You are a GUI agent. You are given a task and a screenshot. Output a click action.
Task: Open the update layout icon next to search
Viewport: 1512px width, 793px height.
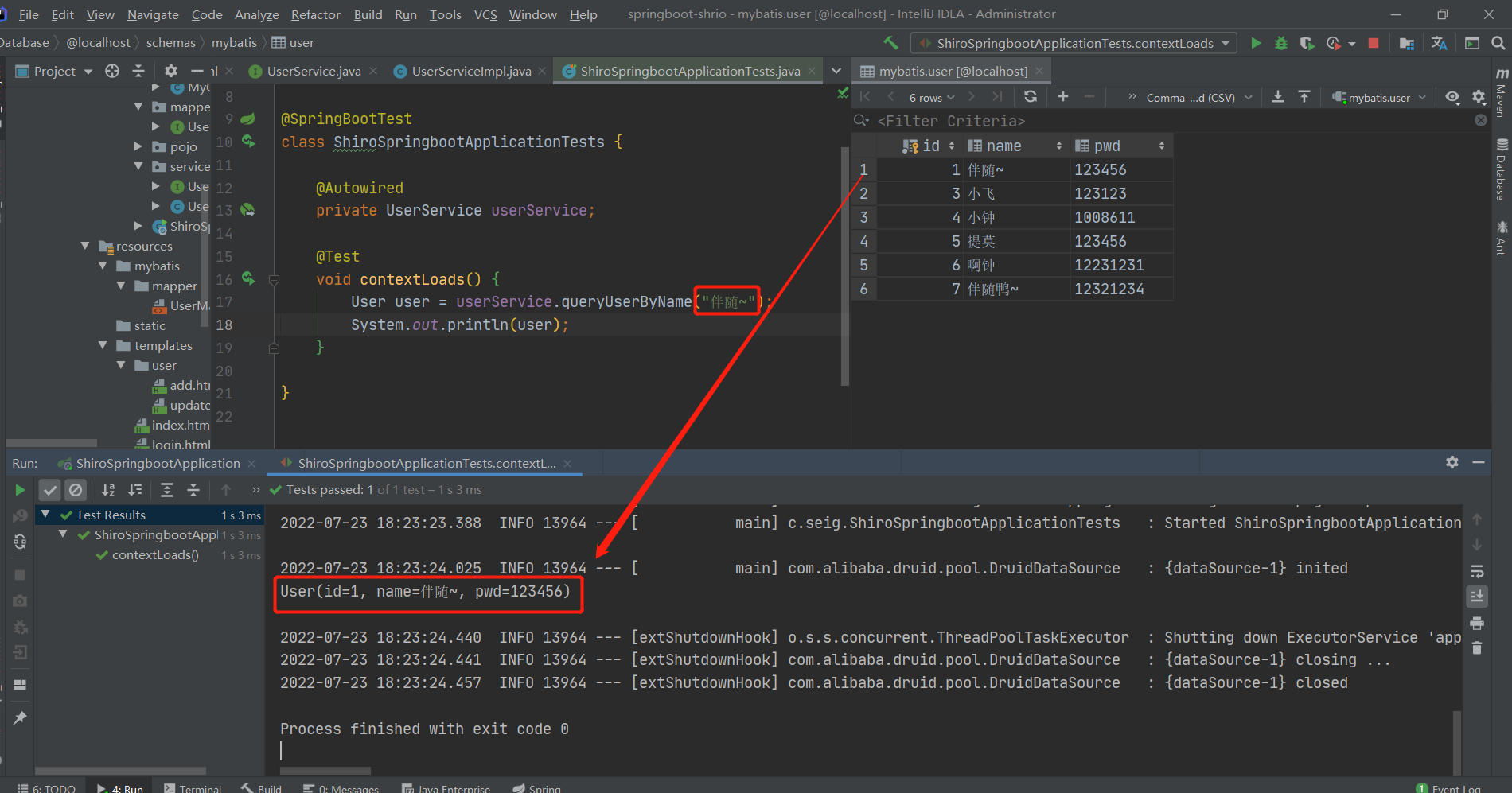1472,43
